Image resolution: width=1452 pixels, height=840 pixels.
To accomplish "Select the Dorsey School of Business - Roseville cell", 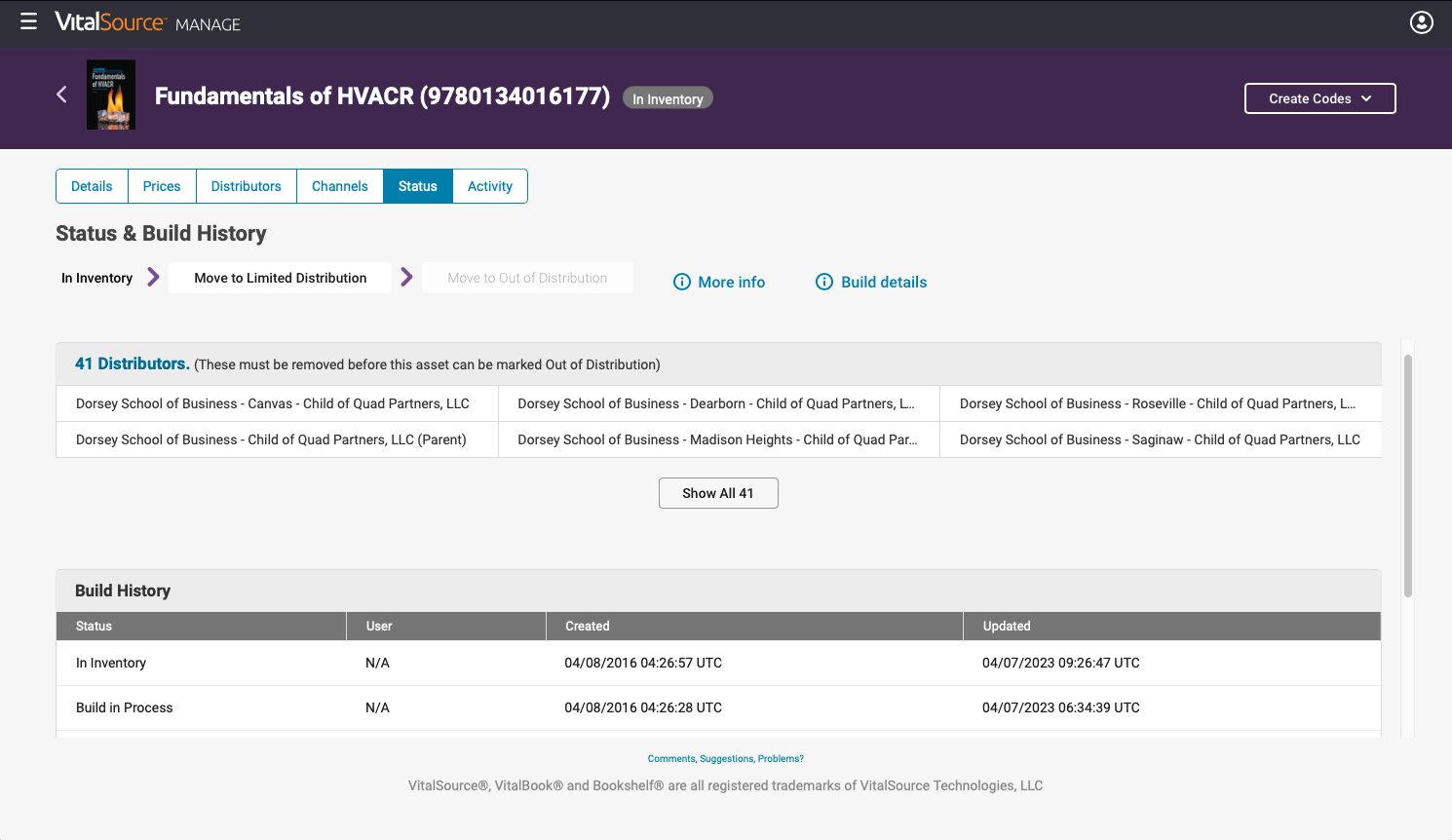I will pyautogui.click(x=1161, y=403).
